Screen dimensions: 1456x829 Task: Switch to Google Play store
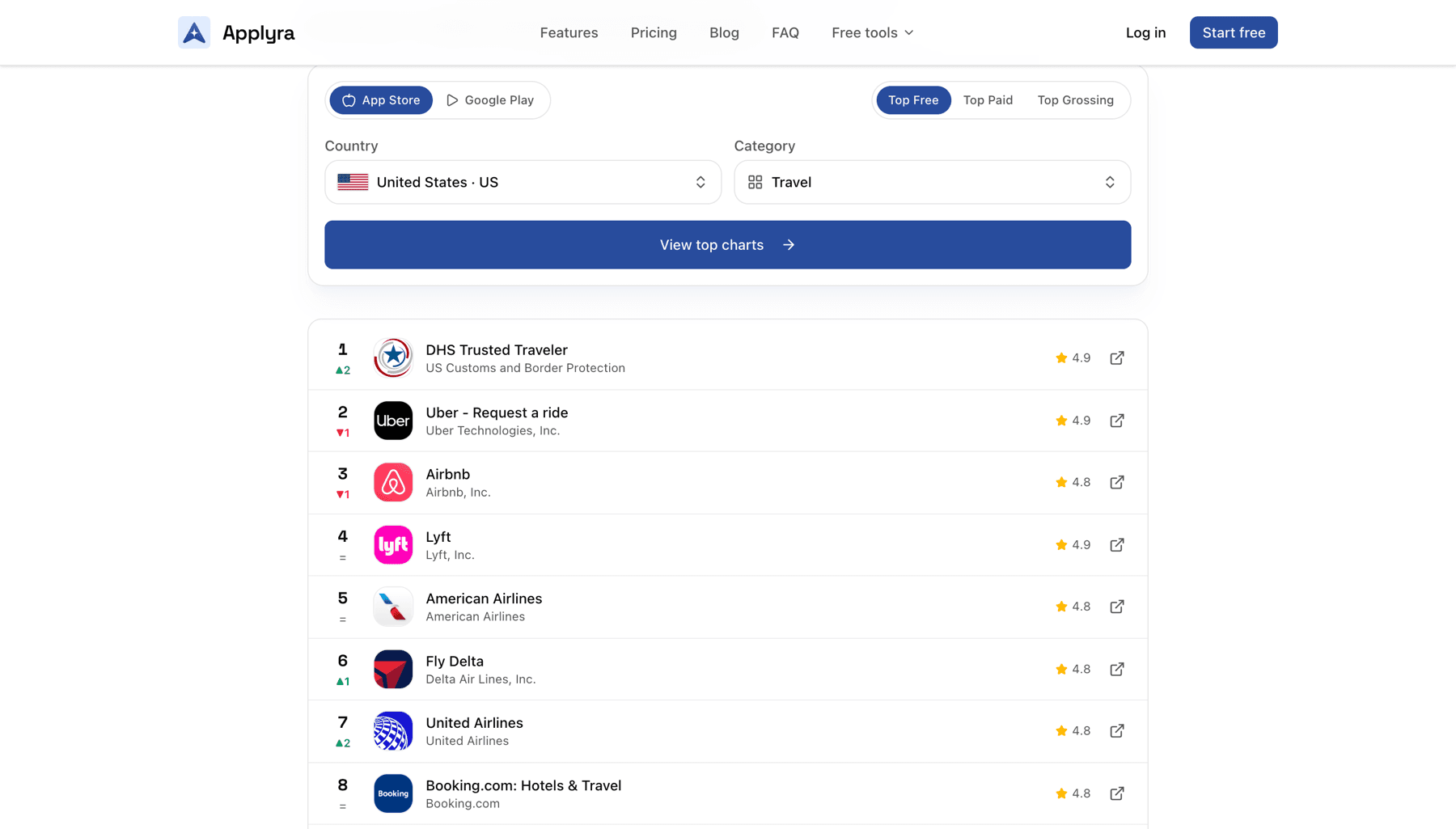click(490, 100)
